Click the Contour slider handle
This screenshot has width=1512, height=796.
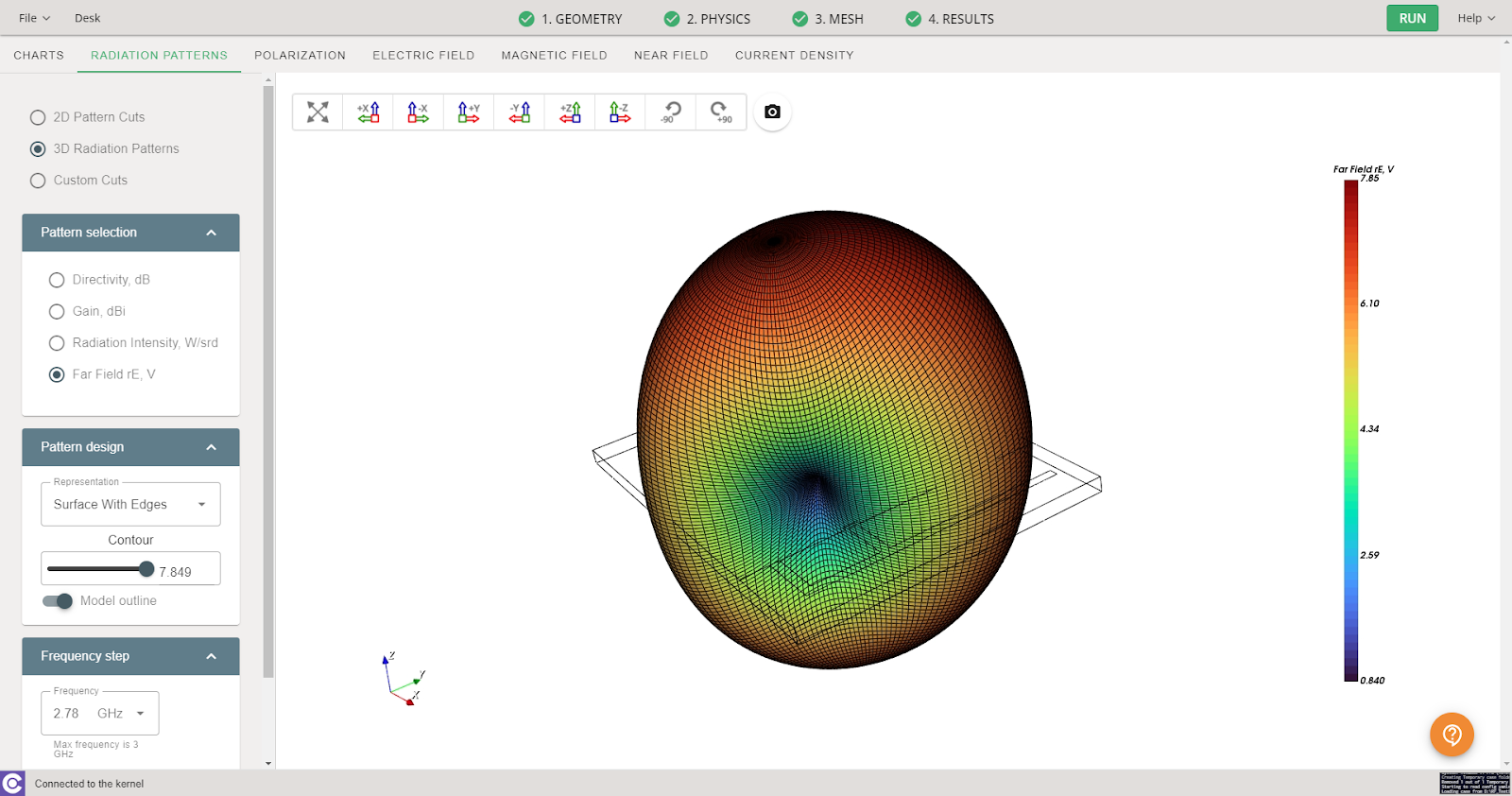[x=146, y=569]
